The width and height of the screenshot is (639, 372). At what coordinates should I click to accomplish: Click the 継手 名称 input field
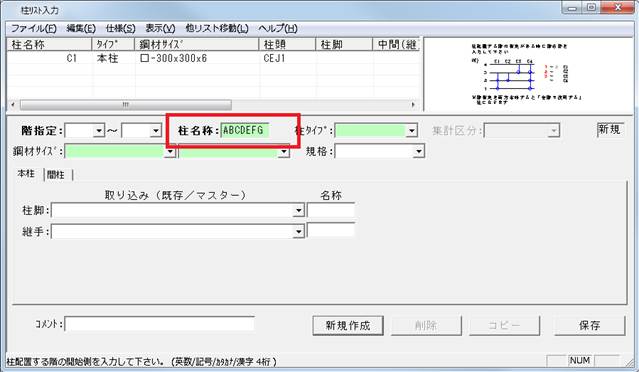pos(331,231)
